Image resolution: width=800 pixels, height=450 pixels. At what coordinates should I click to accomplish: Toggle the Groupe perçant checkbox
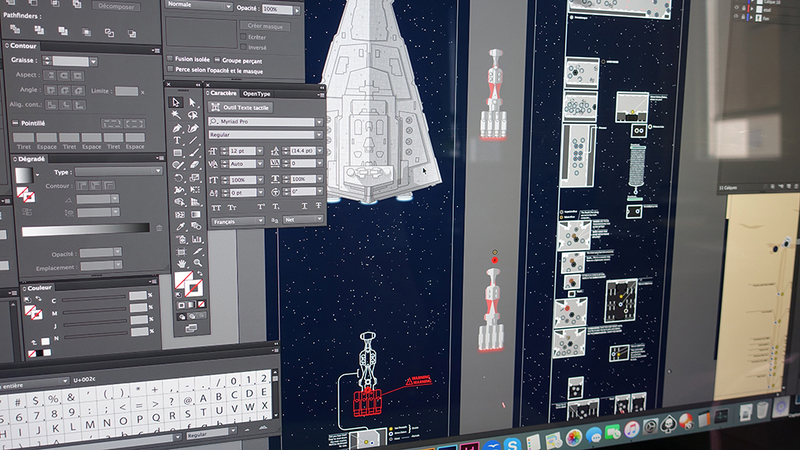pos(217,60)
